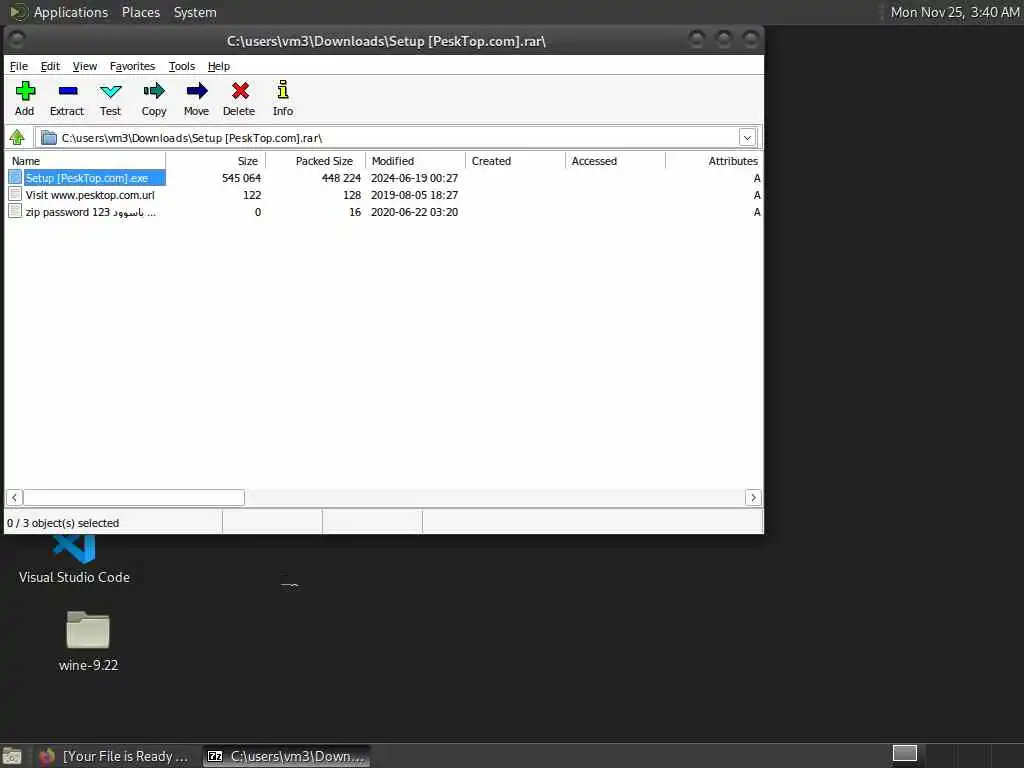The width and height of the screenshot is (1024, 768).
Task: Open the File menu
Action: 18,66
